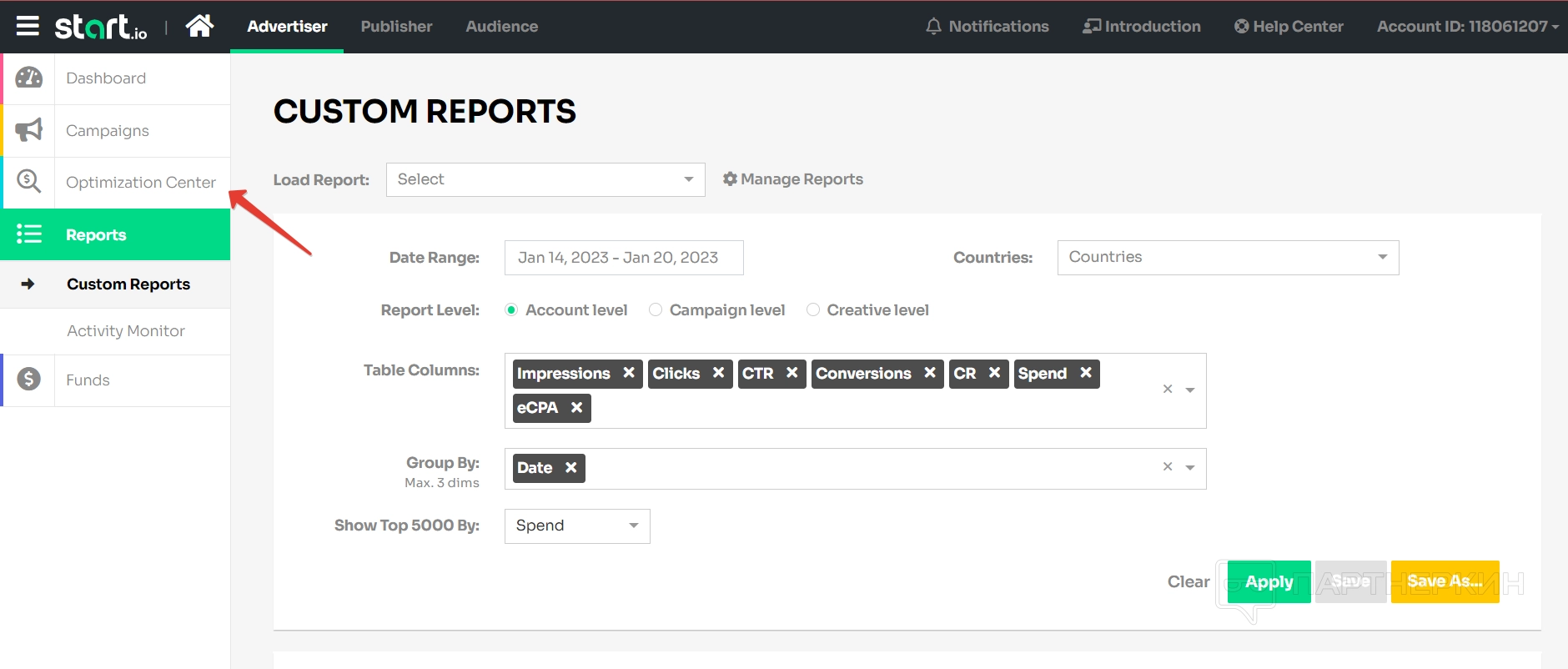Screen dimensions: 1568x669
Task: Switch to the Publisher tab
Action: click(396, 27)
